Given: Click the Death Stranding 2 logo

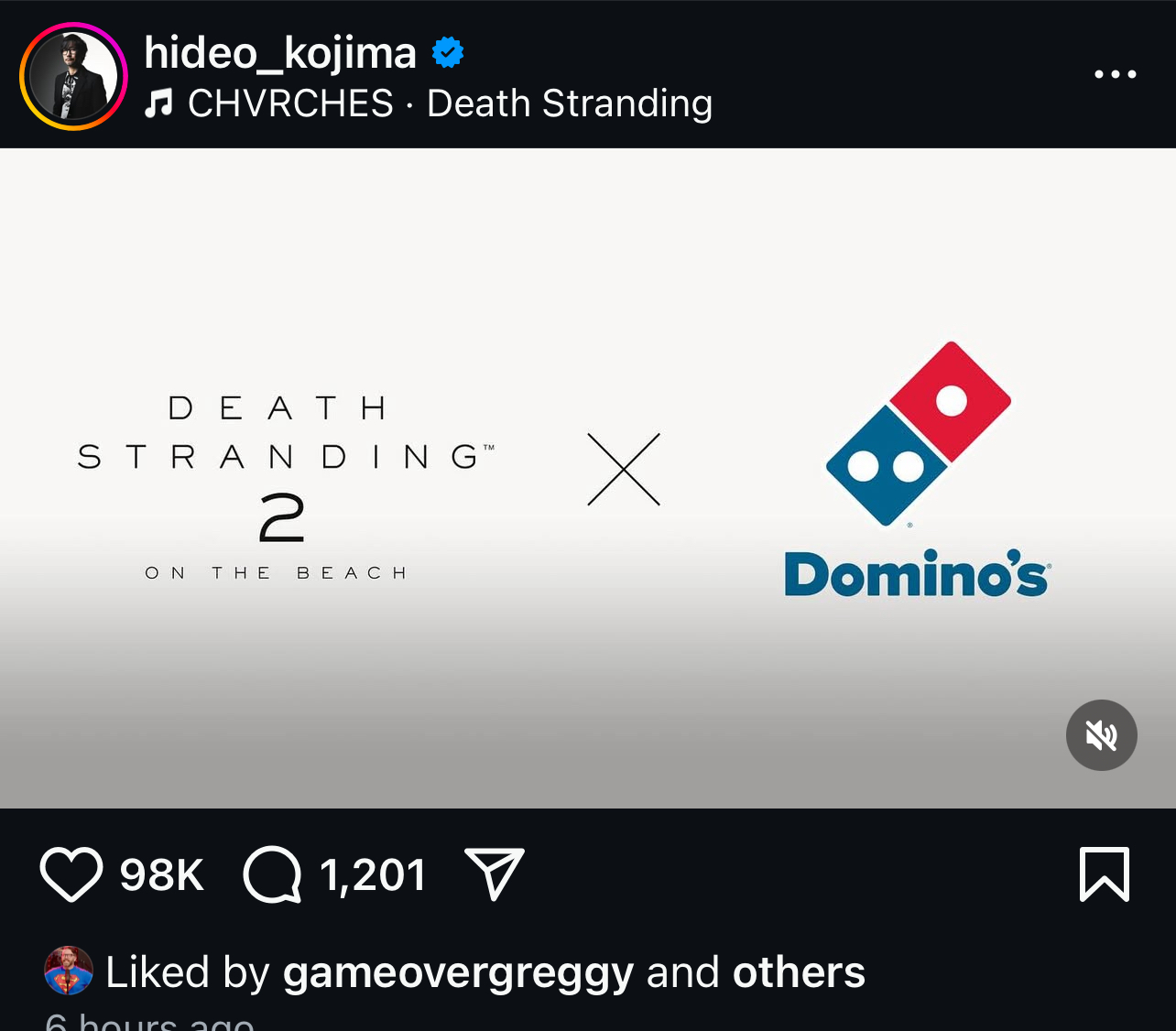Looking at the screenshot, I should (x=284, y=485).
